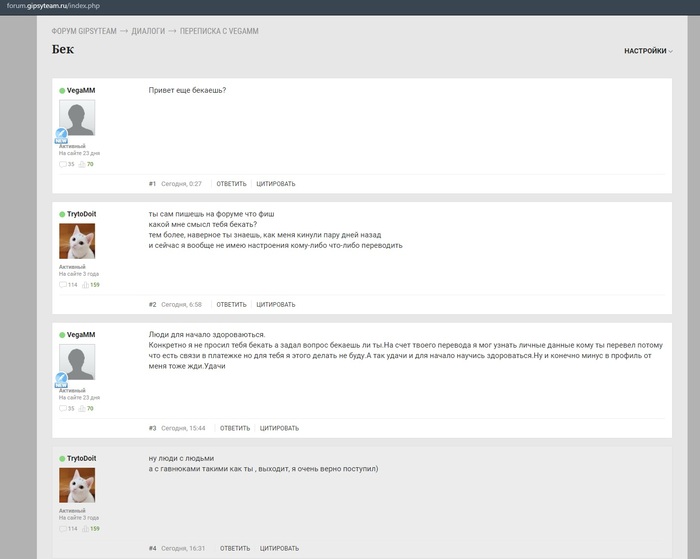Click the green online indicator in post #4
Screen dimensions: 700x559
(62, 459)
